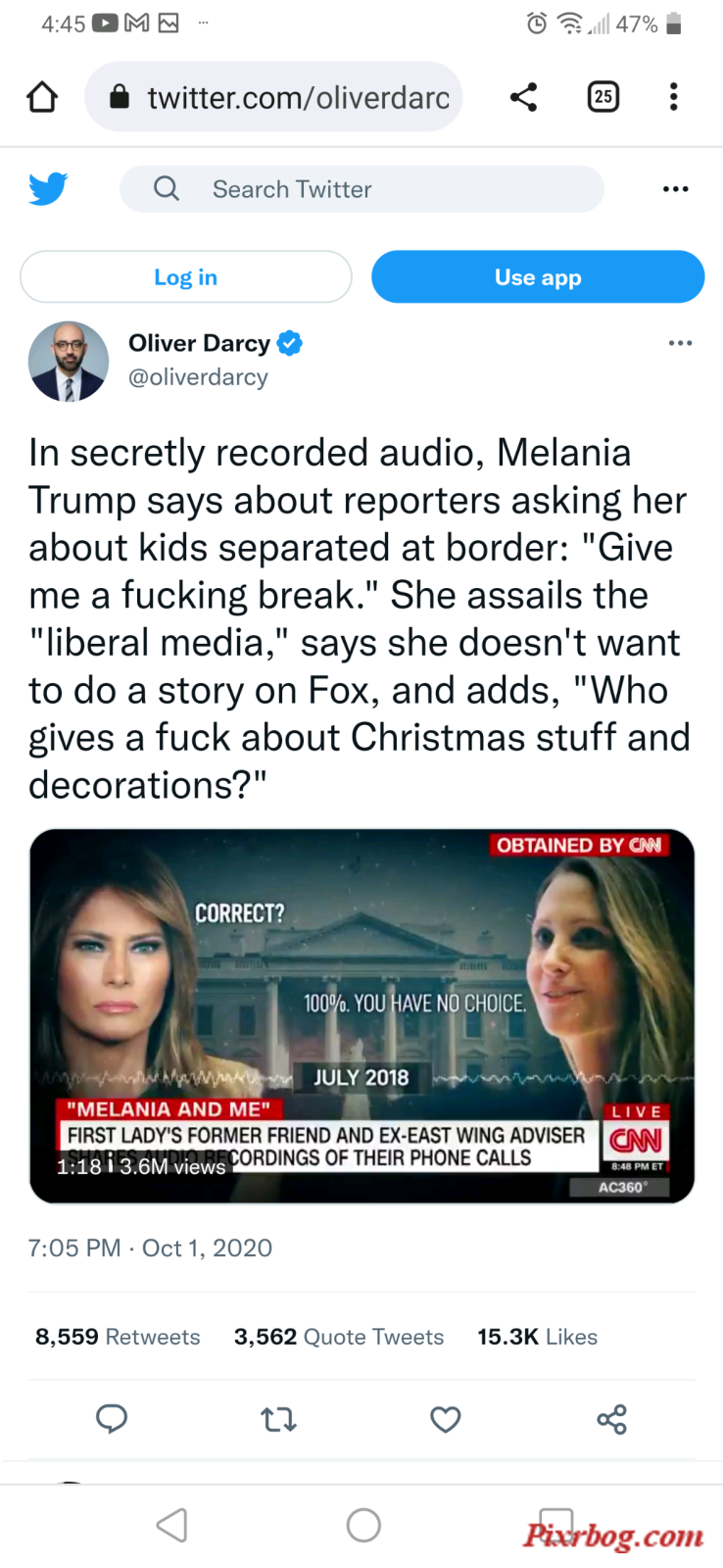Click the Use app button

click(538, 277)
